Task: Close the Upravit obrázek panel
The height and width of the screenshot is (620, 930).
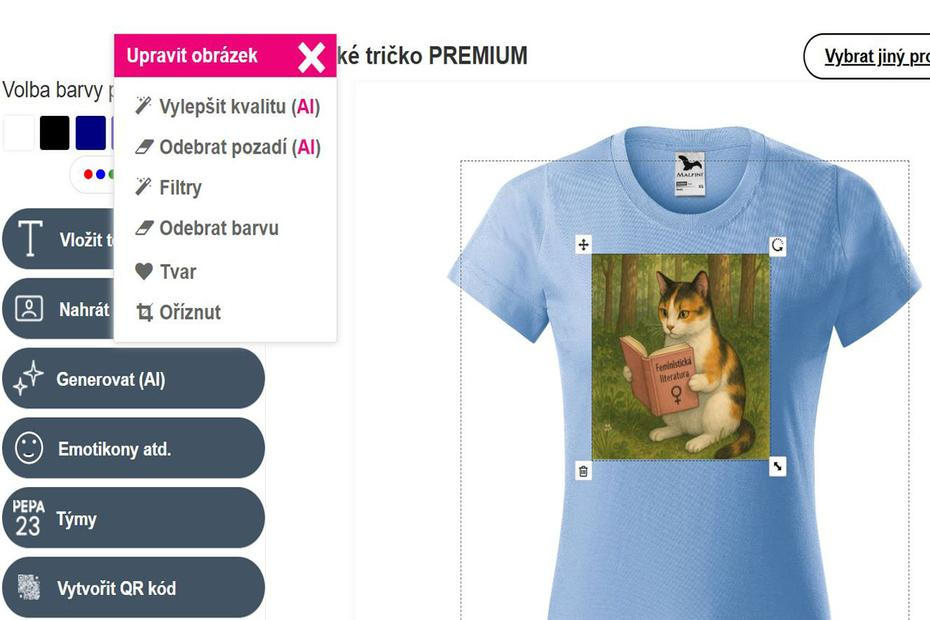Action: click(311, 57)
